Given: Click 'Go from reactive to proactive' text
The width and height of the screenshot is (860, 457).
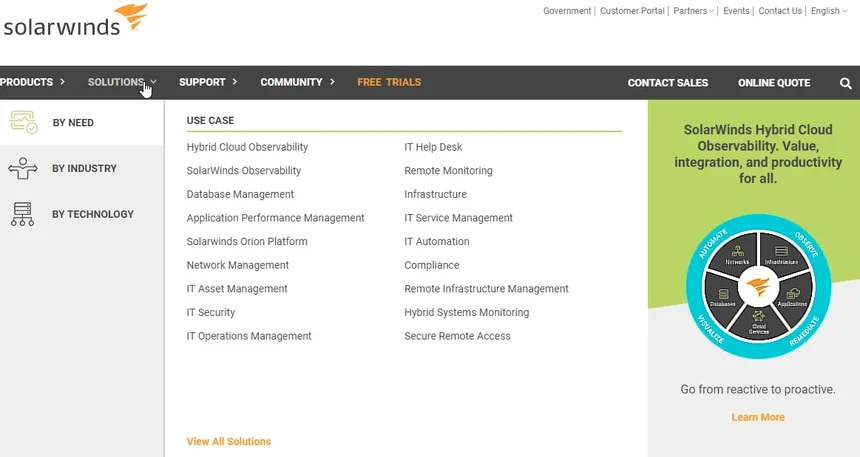Looking at the screenshot, I should 758,390.
